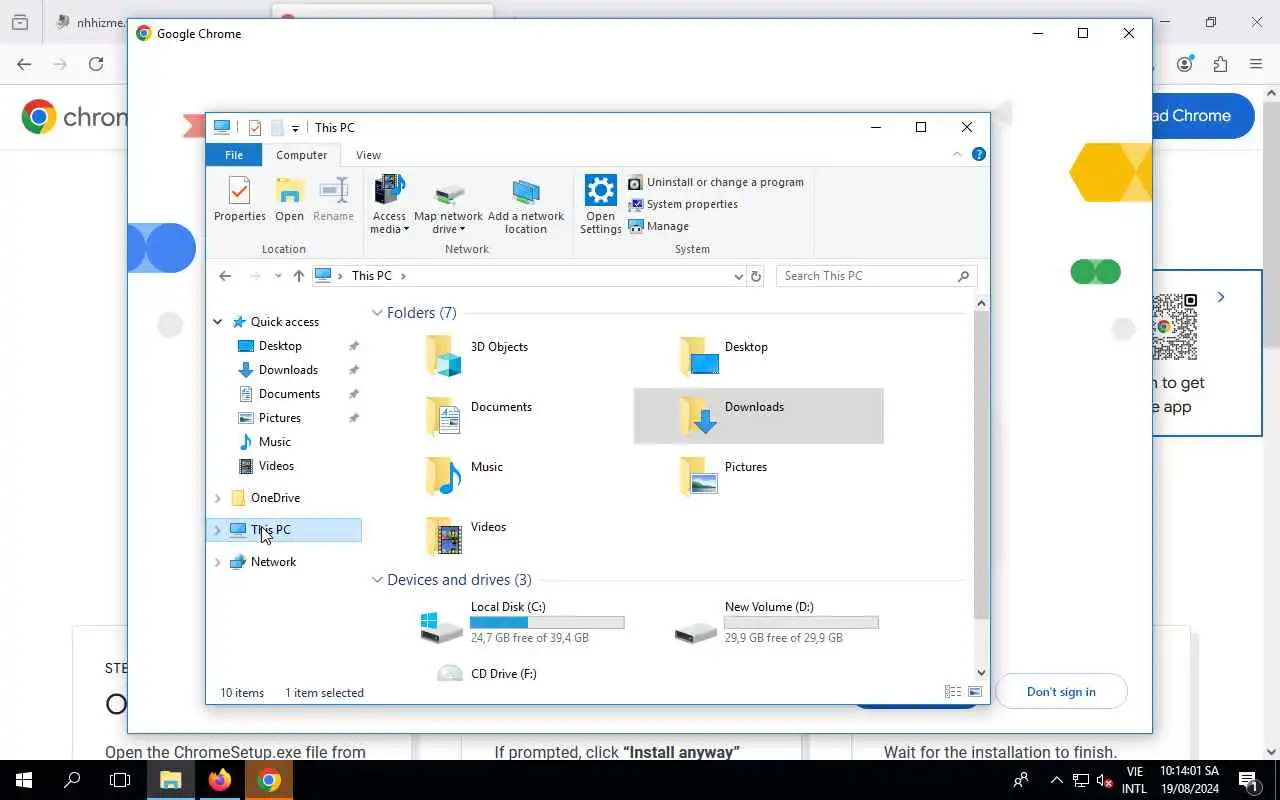Open Properties in the Computer ribbon
The height and width of the screenshot is (800, 1280).
coord(239,199)
